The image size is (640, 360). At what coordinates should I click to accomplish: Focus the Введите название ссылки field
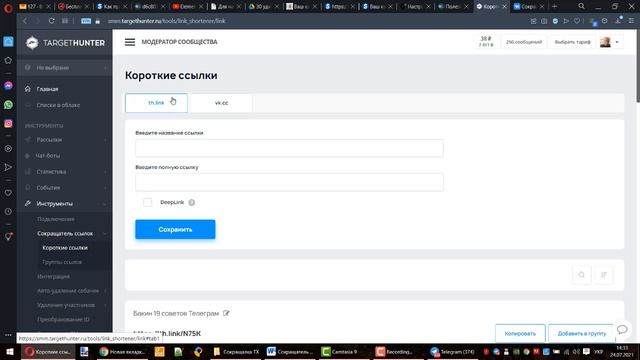(x=289, y=148)
